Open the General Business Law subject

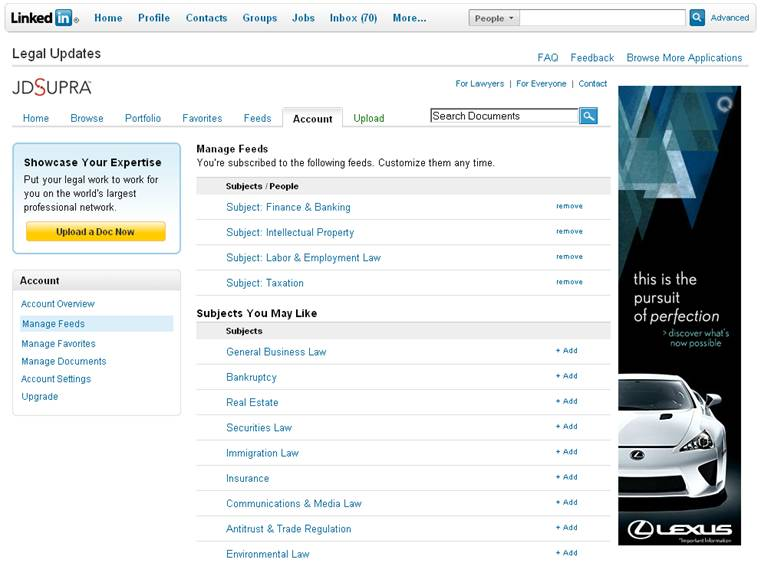[x=276, y=352]
